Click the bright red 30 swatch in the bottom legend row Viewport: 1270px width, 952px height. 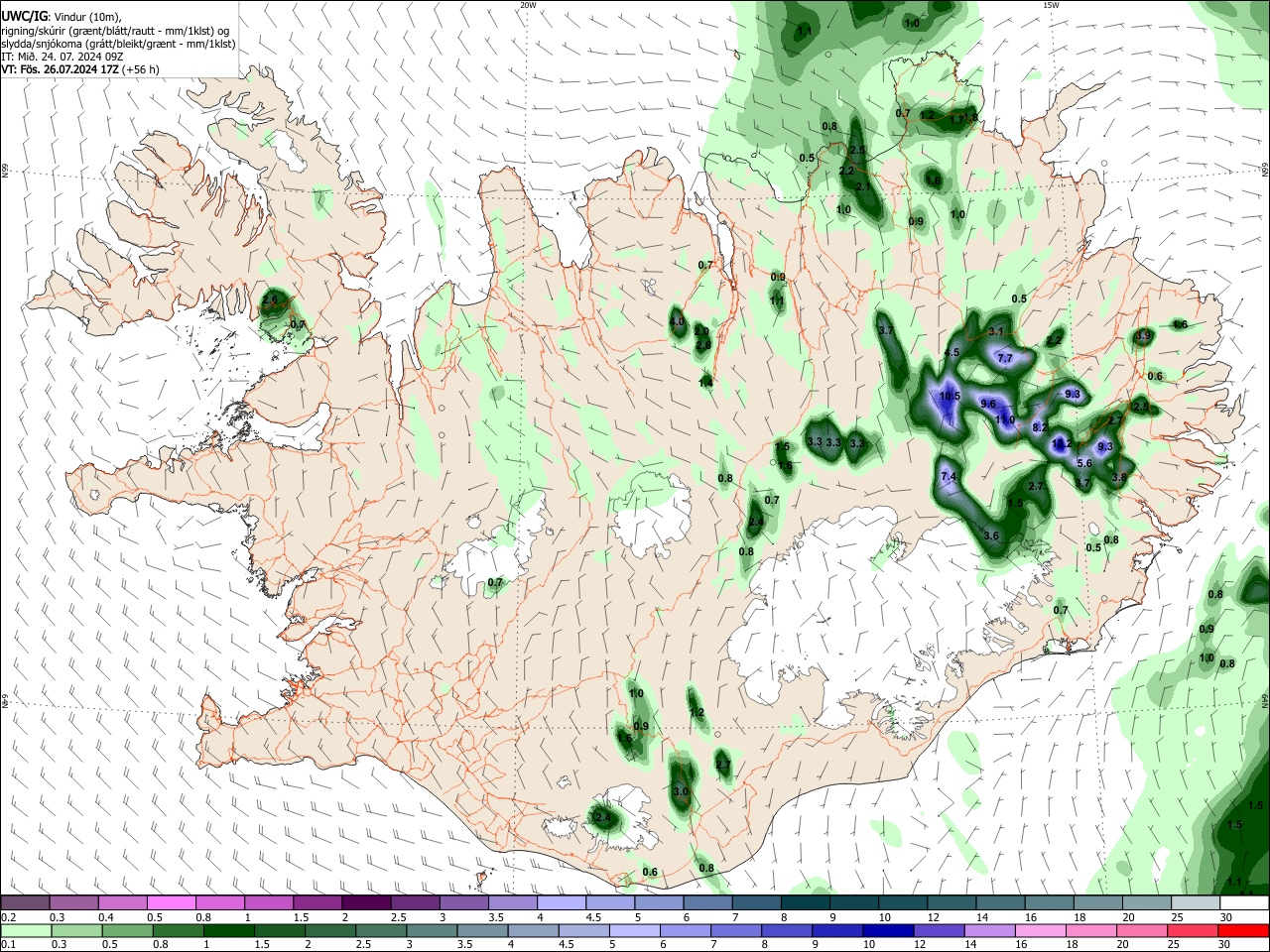tap(1244, 931)
